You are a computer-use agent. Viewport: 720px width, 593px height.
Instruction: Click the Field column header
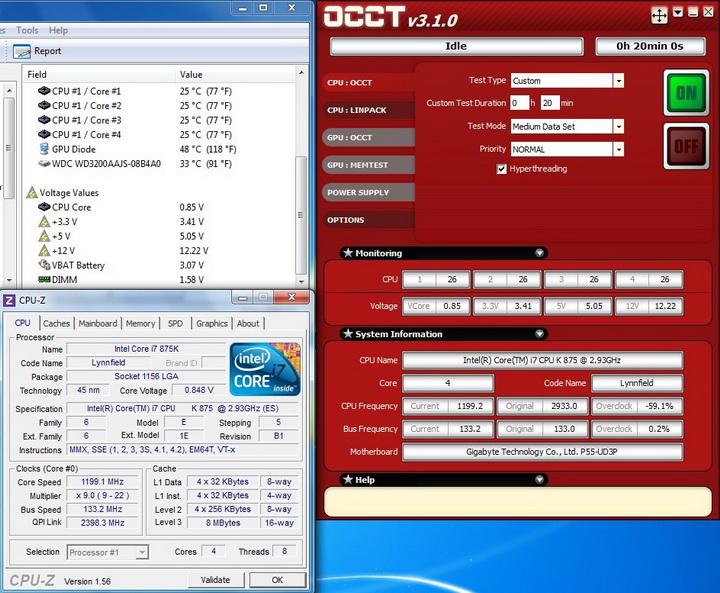[98, 74]
